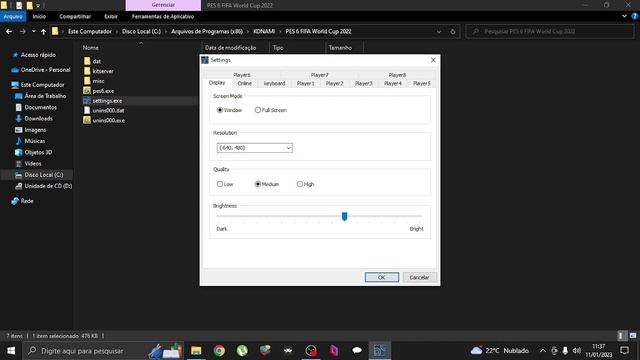Click Cancelar in the Settings dialog
The width and height of the screenshot is (640, 360).
(x=419, y=277)
